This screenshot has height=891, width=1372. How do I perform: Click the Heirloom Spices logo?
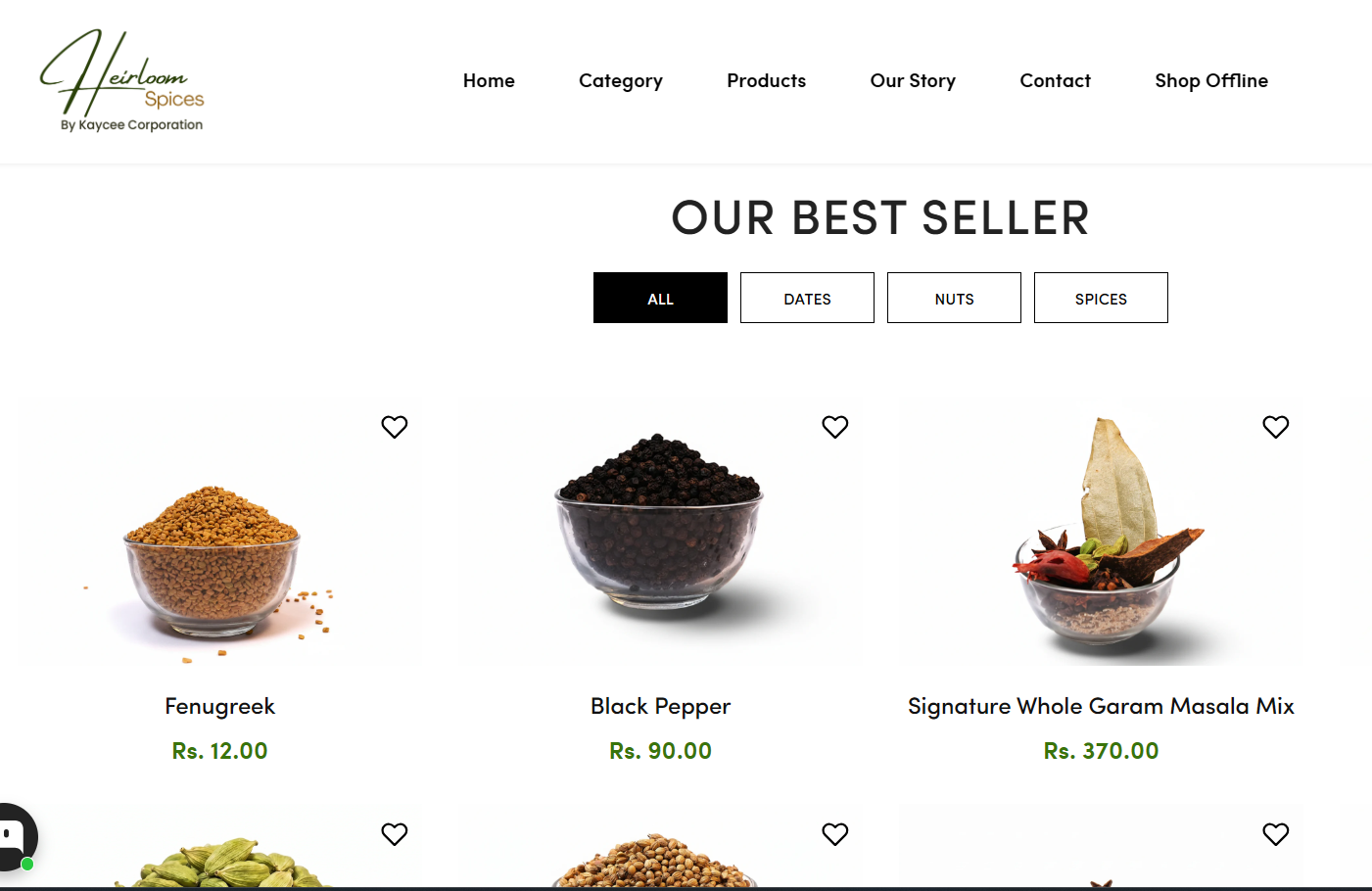coord(122,80)
